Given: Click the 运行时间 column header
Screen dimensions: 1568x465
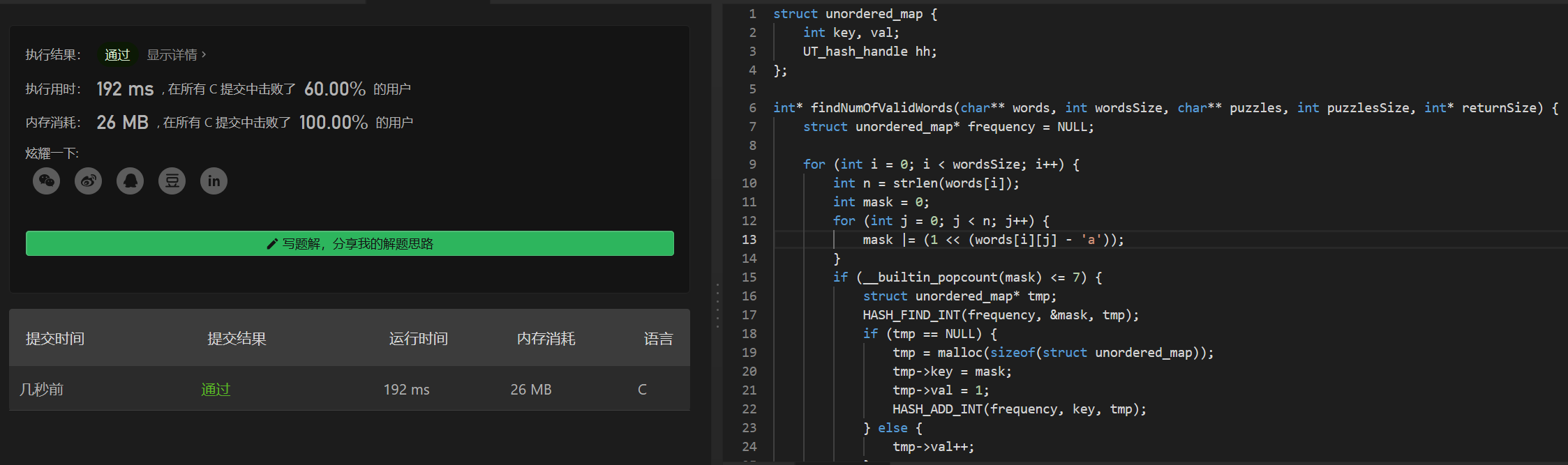Looking at the screenshot, I should tap(419, 339).
